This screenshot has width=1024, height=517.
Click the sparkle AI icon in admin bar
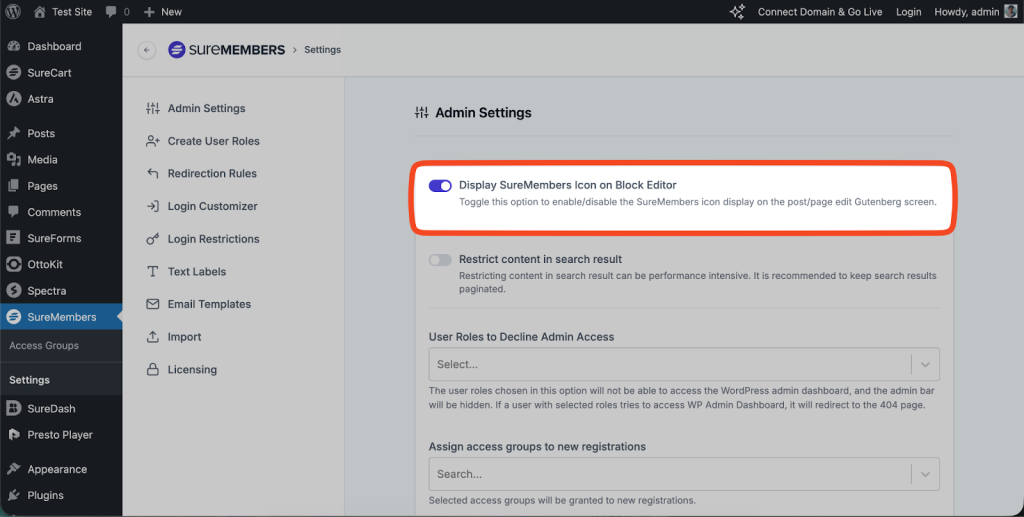(x=737, y=12)
